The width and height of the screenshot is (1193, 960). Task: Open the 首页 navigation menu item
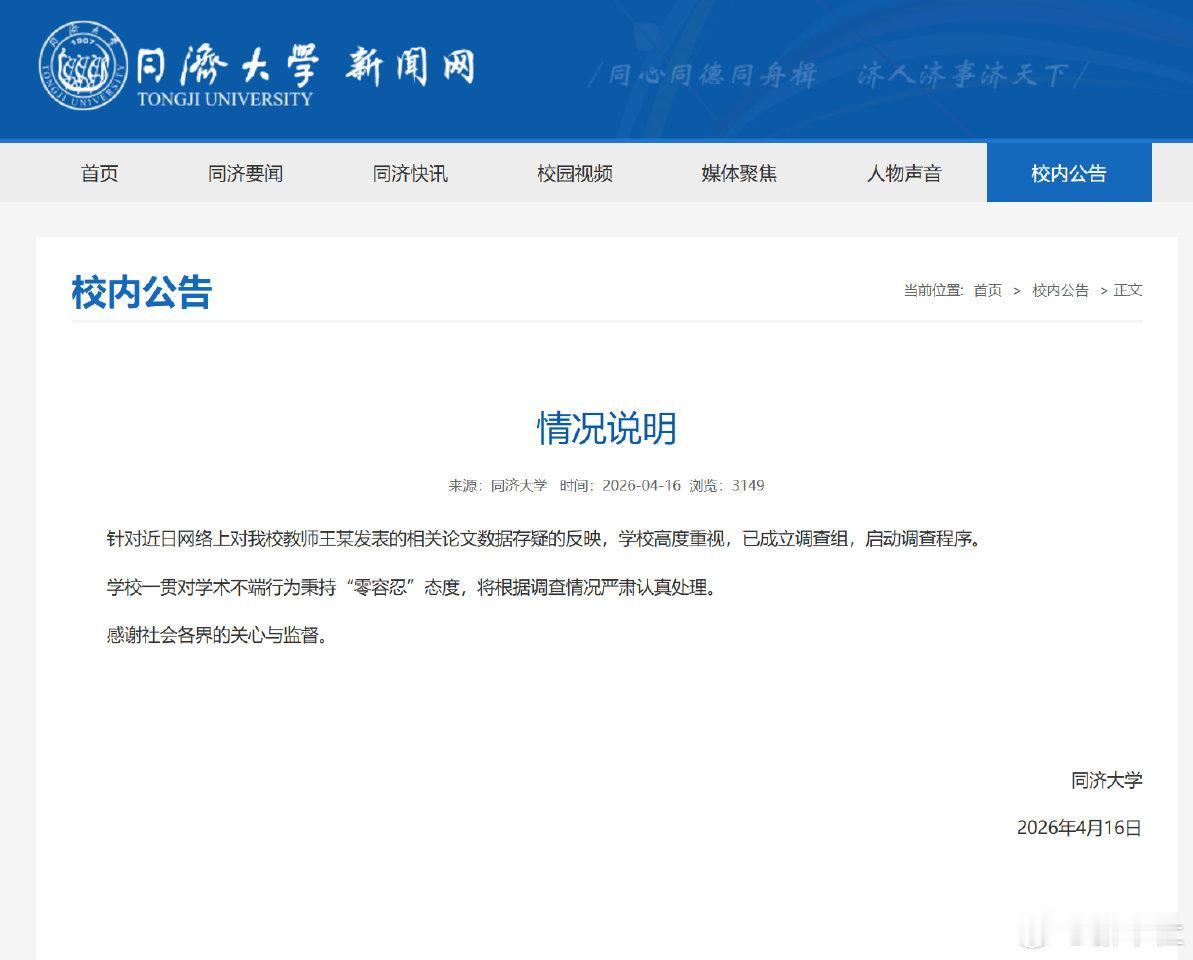tap(98, 173)
